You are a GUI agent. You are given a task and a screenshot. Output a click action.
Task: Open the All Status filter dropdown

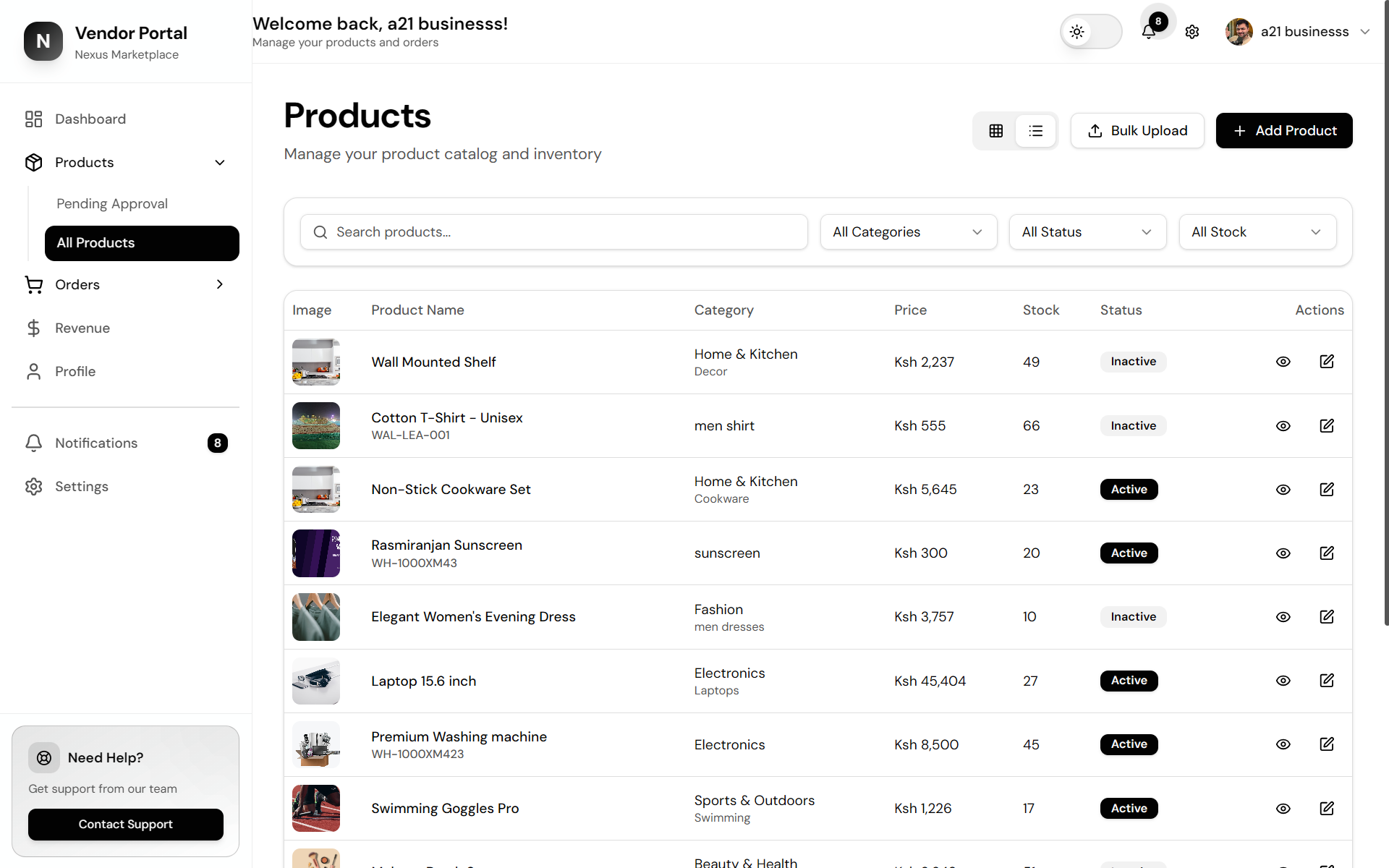point(1087,232)
